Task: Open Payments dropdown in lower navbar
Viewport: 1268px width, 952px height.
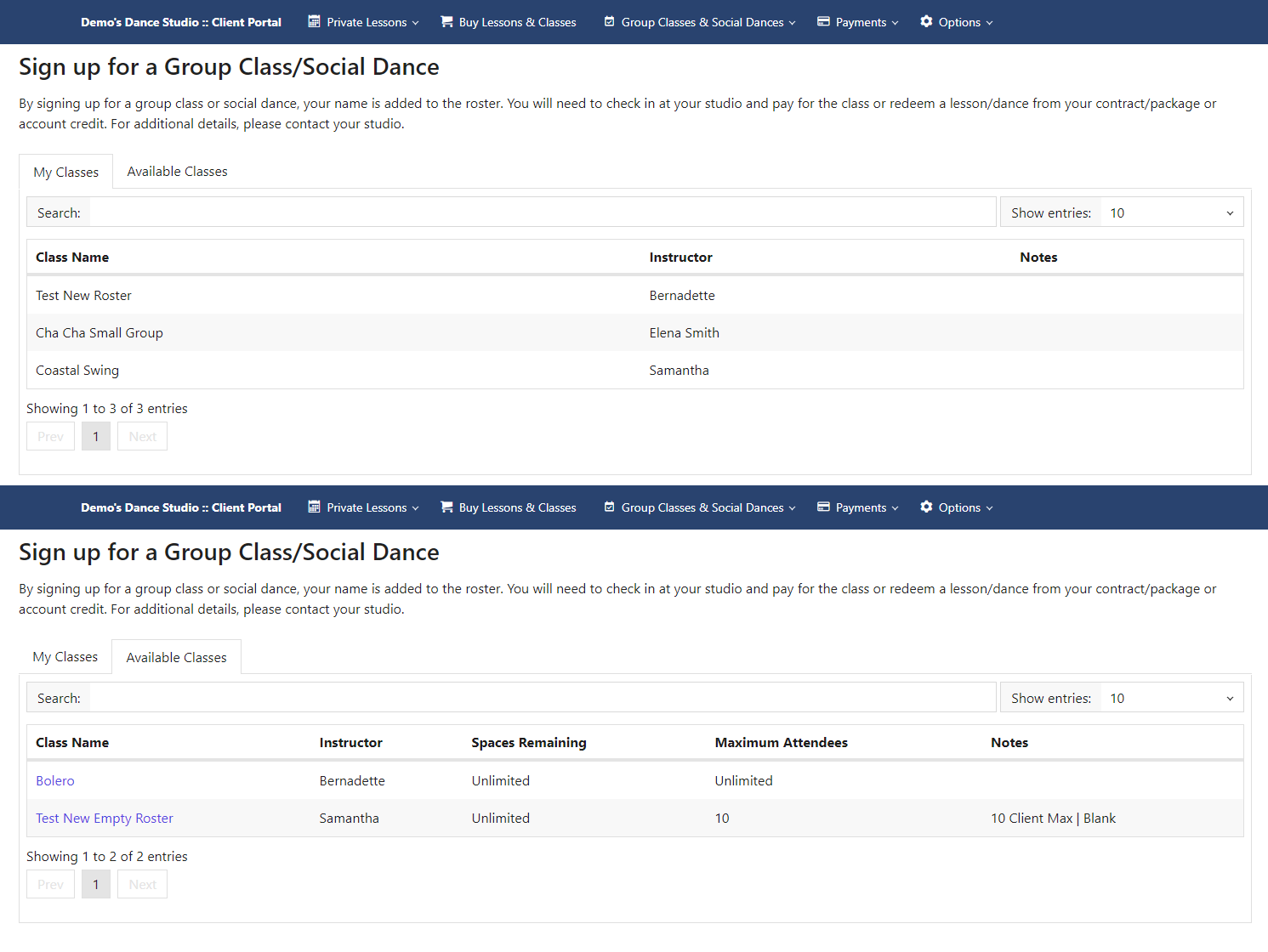Action: tap(857, 507)
